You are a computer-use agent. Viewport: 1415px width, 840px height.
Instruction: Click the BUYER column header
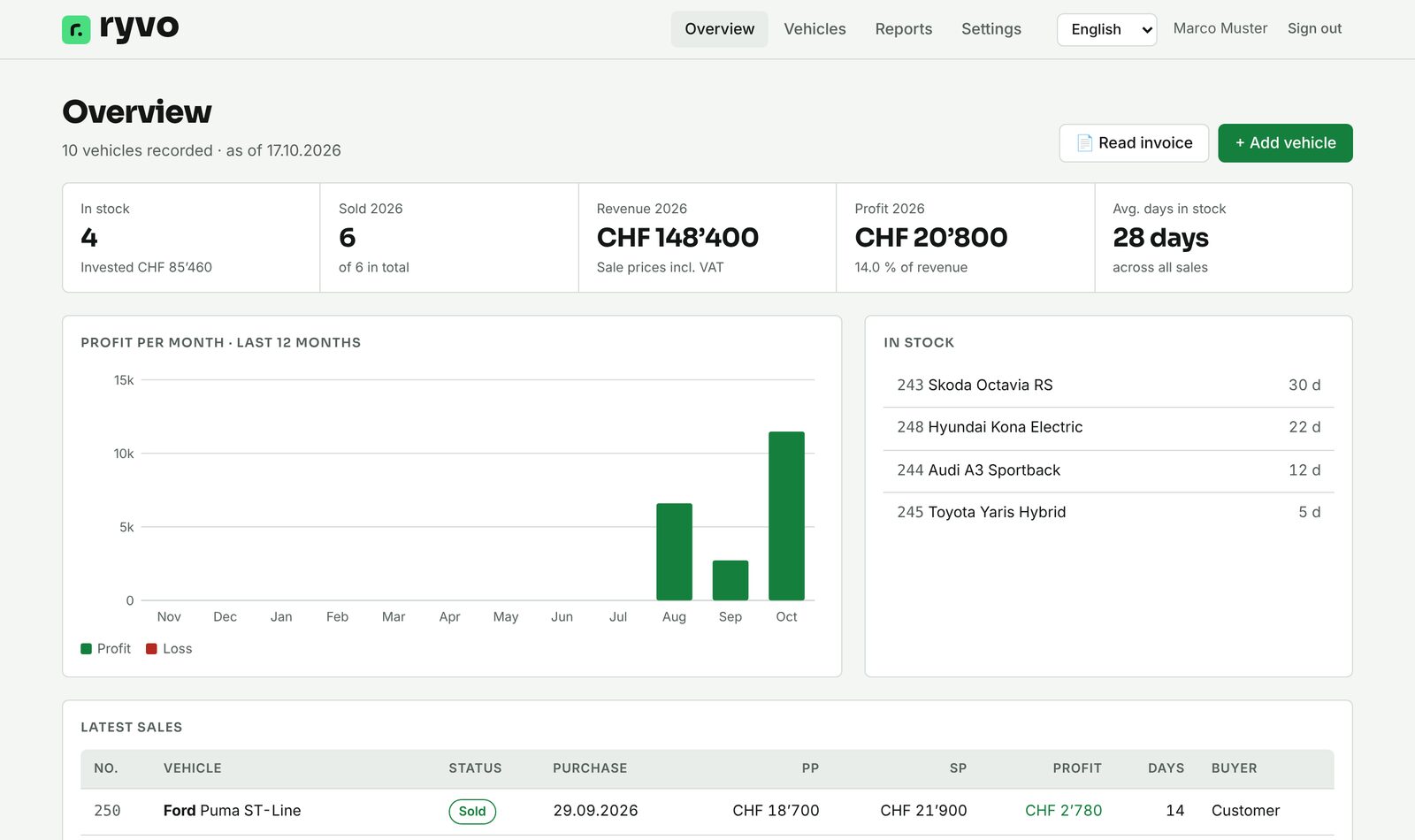(1234, 768)
